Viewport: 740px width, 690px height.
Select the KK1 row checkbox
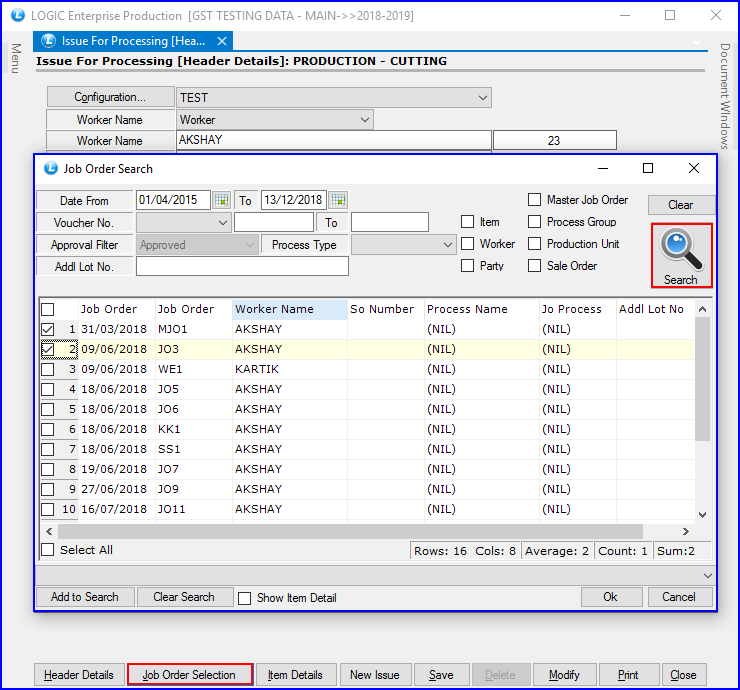(47, 429)
